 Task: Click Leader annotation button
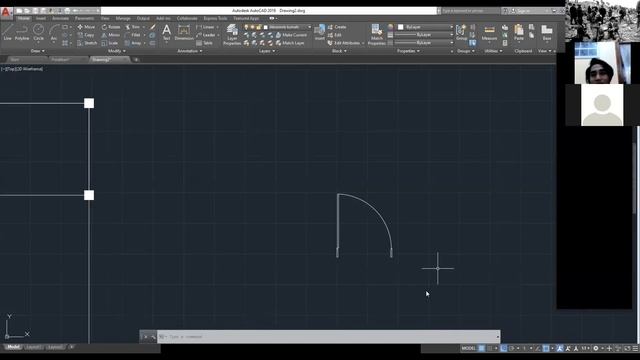(x=207, y=35)
